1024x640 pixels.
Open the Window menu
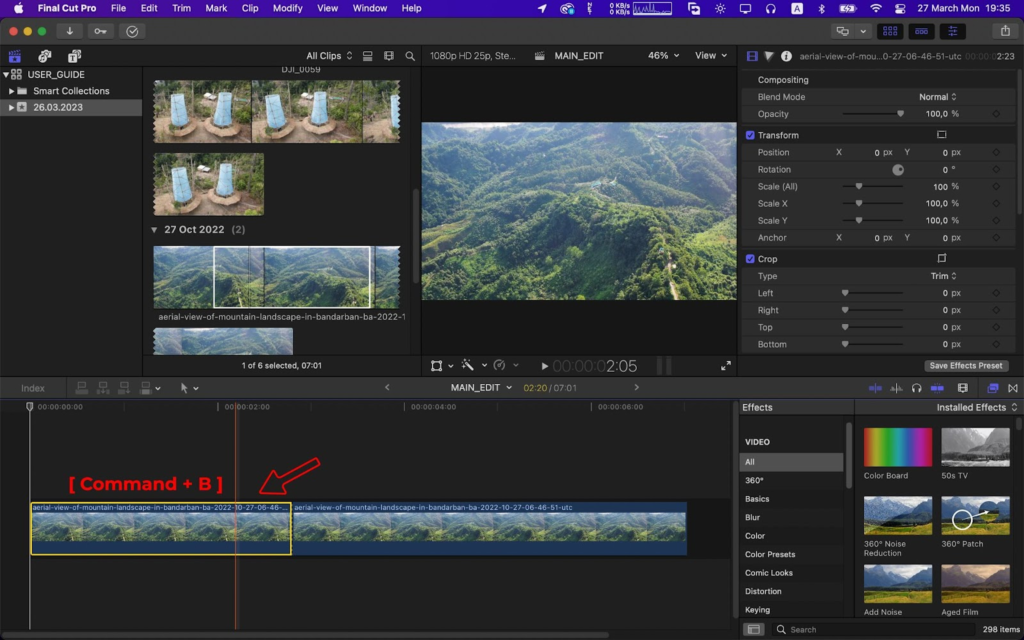[x=370, y=8]
